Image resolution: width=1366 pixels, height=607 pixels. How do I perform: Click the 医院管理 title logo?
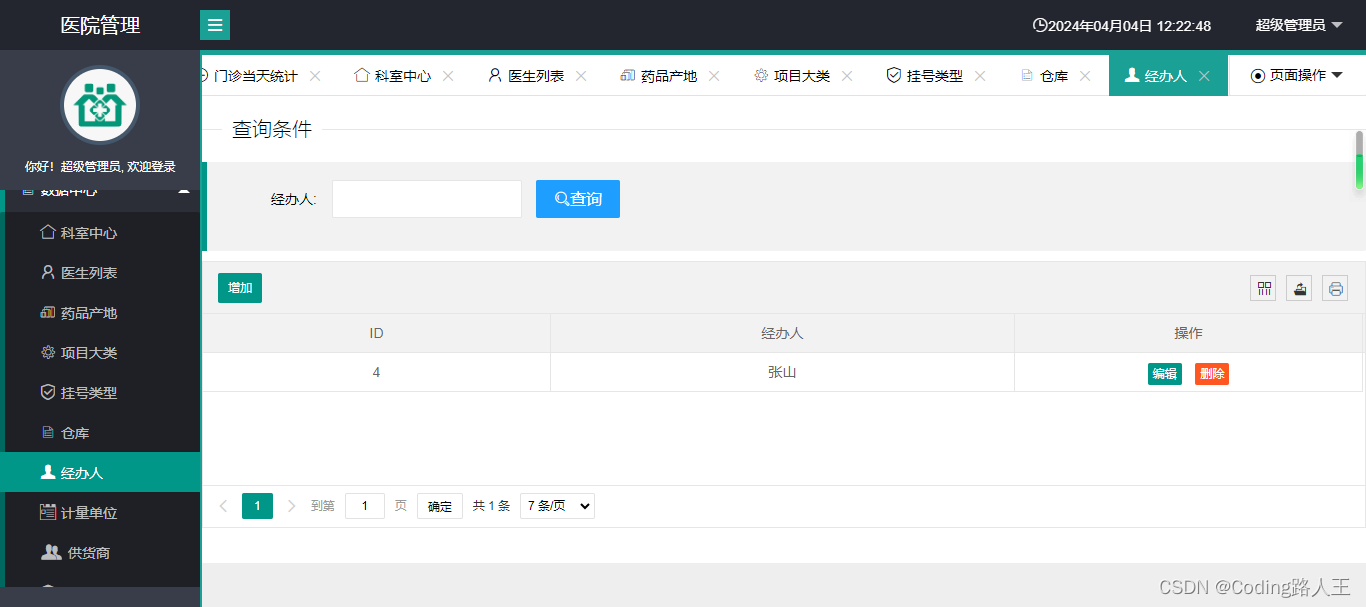click(x=100, y=25)
